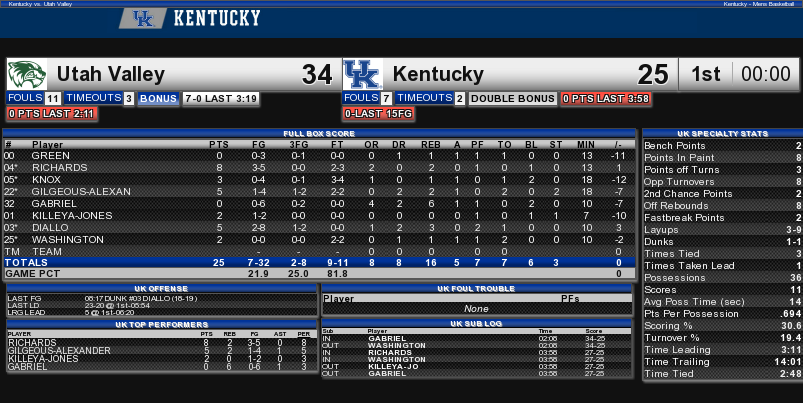
Task: Open the FULL BOX SCORE header
Action: coord(319,134)
